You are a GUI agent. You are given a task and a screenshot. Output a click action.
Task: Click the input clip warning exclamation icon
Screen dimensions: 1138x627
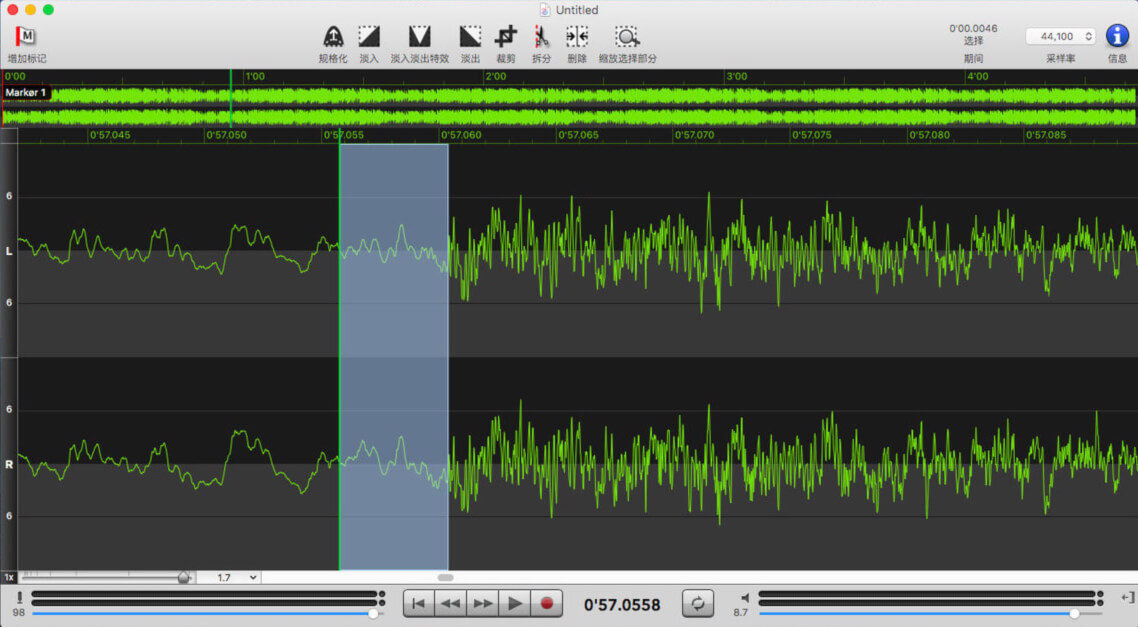(20, 597)
